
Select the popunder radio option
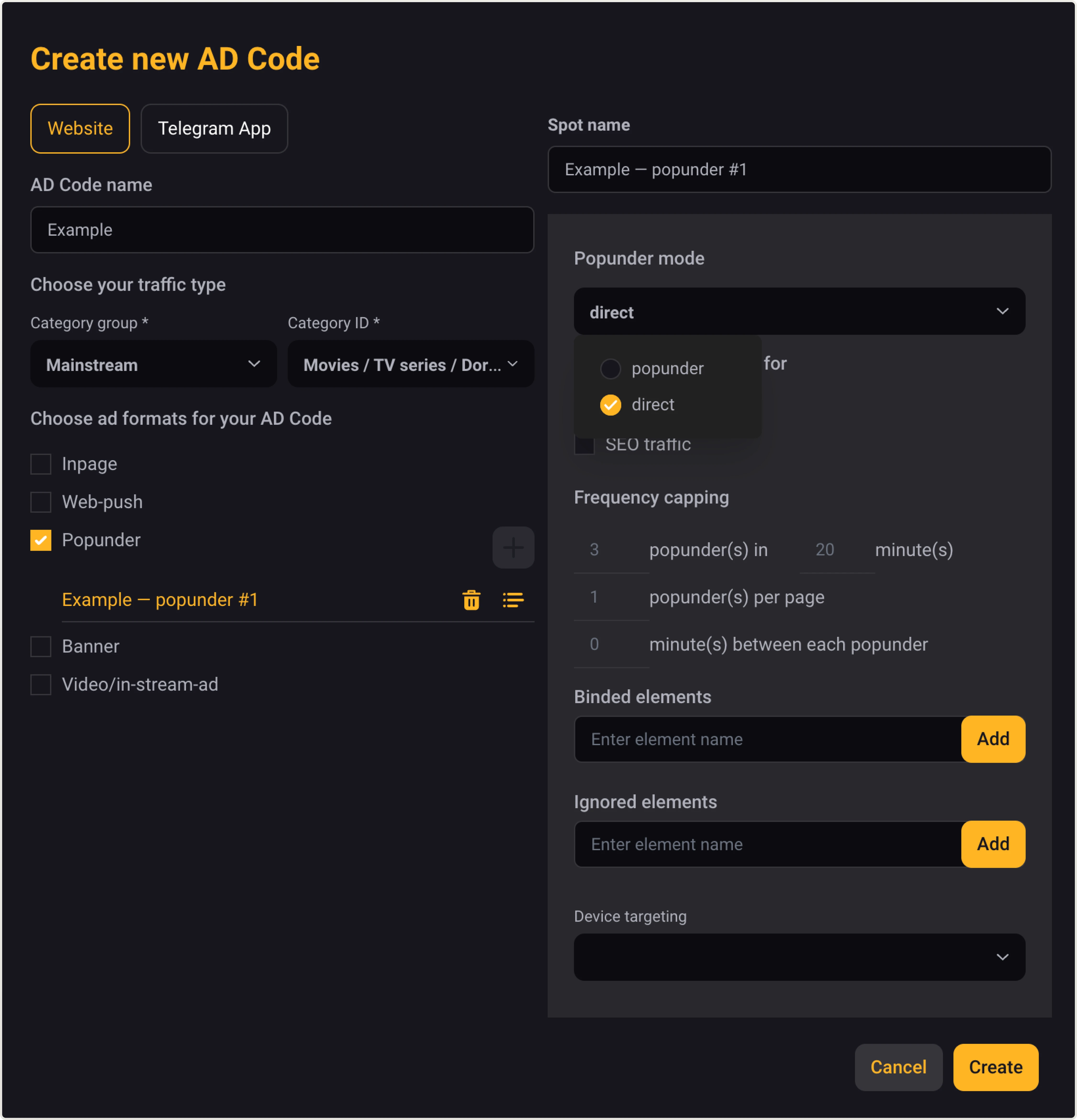tap(610, 369)
